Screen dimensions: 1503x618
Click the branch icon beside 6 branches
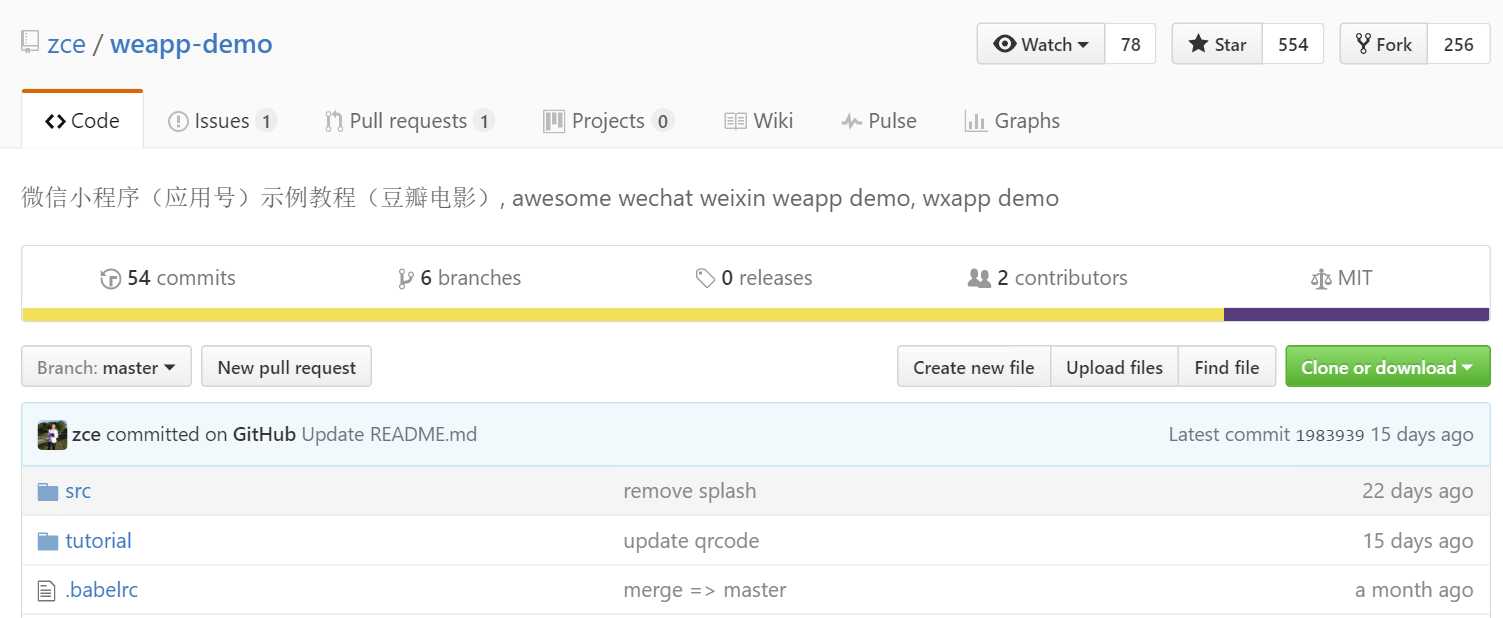(405, 278)
